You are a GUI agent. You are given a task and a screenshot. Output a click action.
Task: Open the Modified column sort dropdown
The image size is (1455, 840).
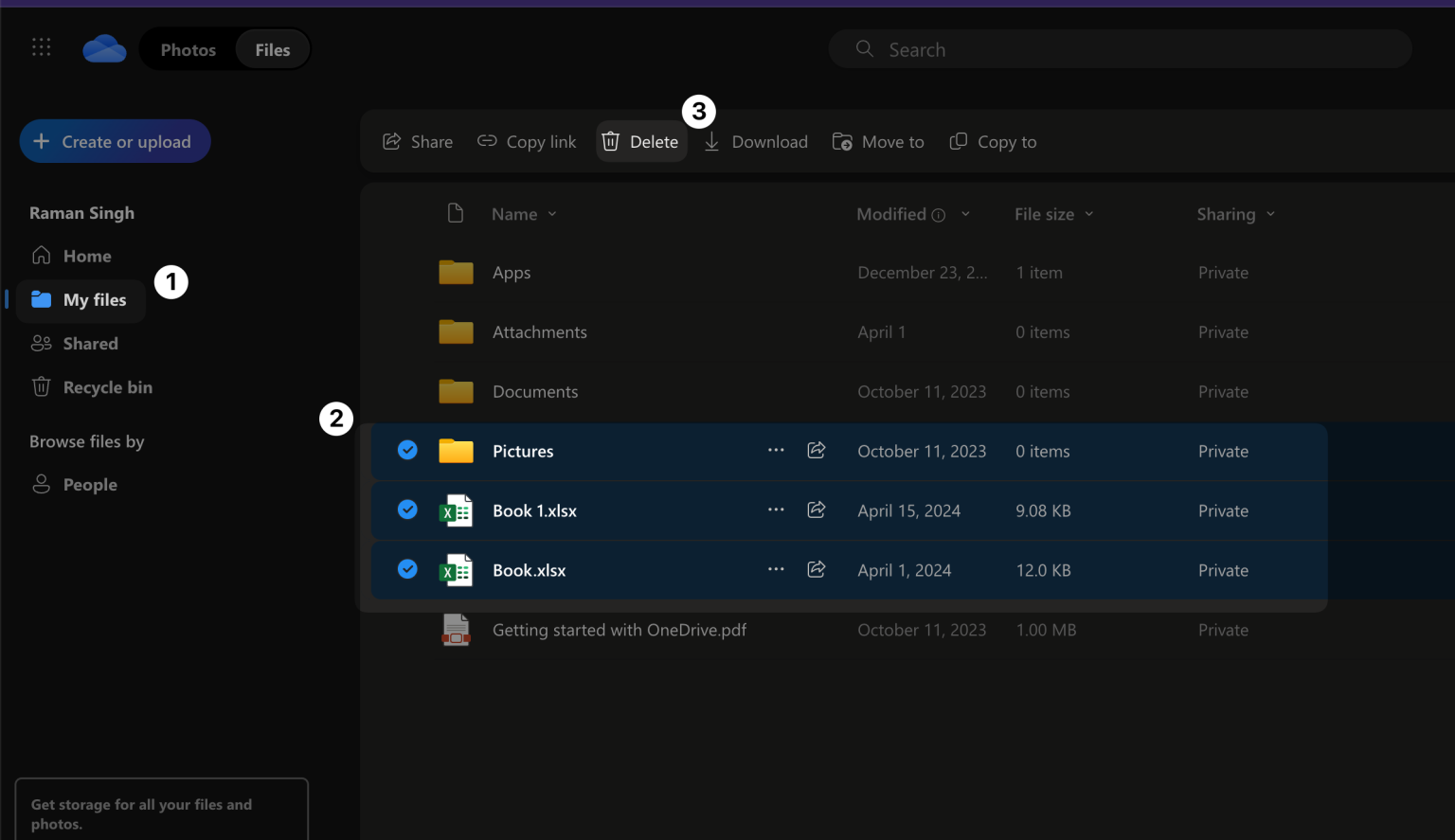[x=966, y=214]
